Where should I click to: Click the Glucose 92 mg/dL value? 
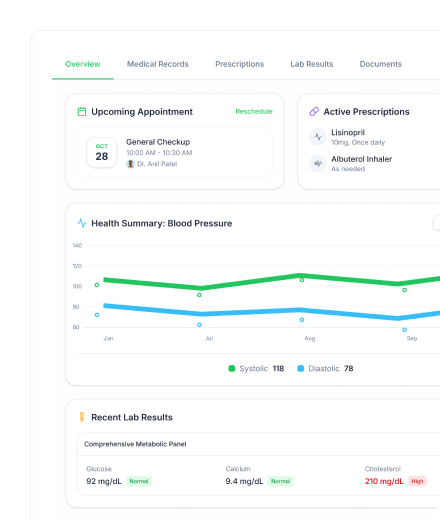(104, 481)
